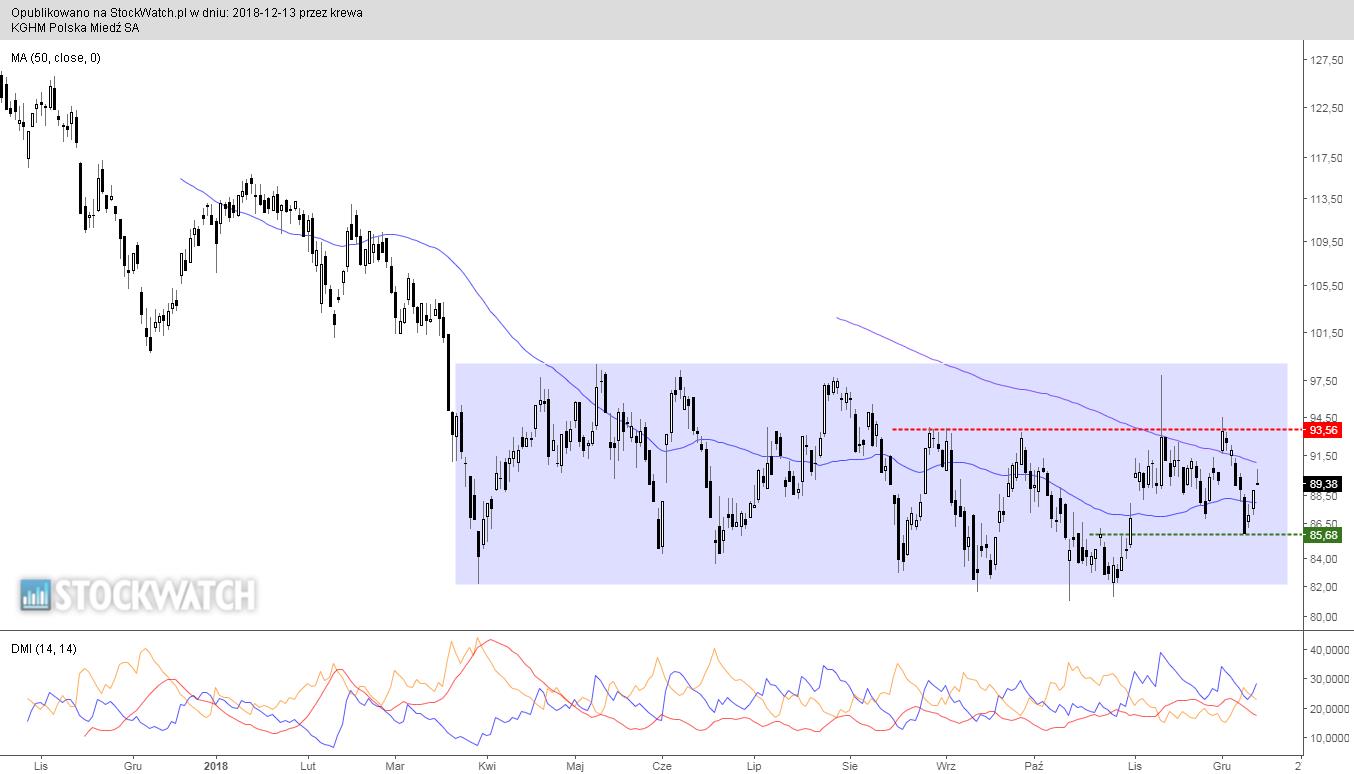Click the publication header mentioning StockWatch.pl
1354x774 pixels.
tap(187, 13)
